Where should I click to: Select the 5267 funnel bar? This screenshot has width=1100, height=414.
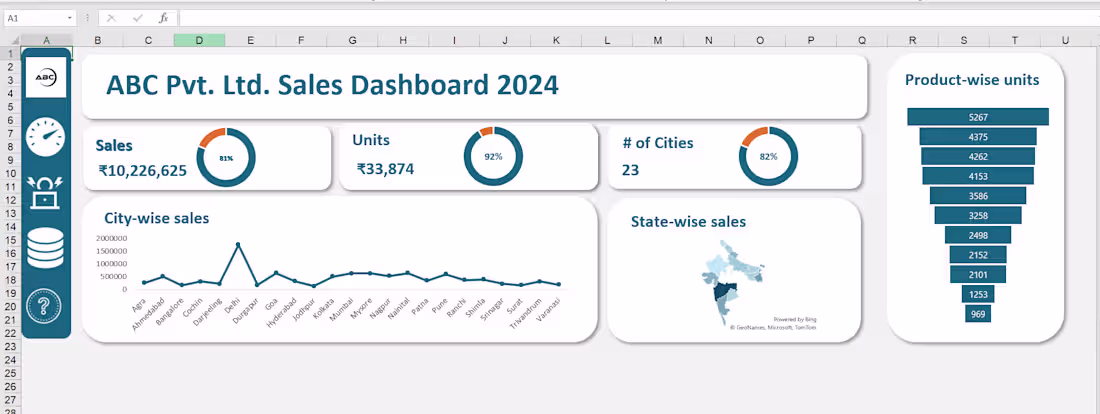[x=977, y=116]
